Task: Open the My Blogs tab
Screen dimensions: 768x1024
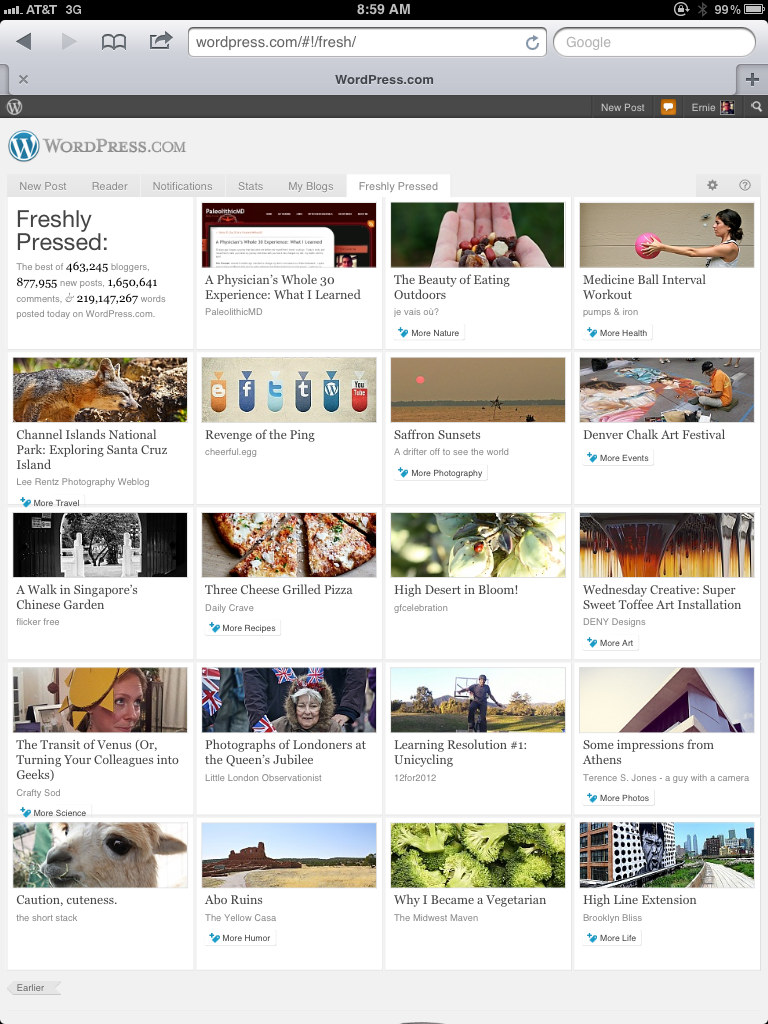Action: (x=310, y=186)
